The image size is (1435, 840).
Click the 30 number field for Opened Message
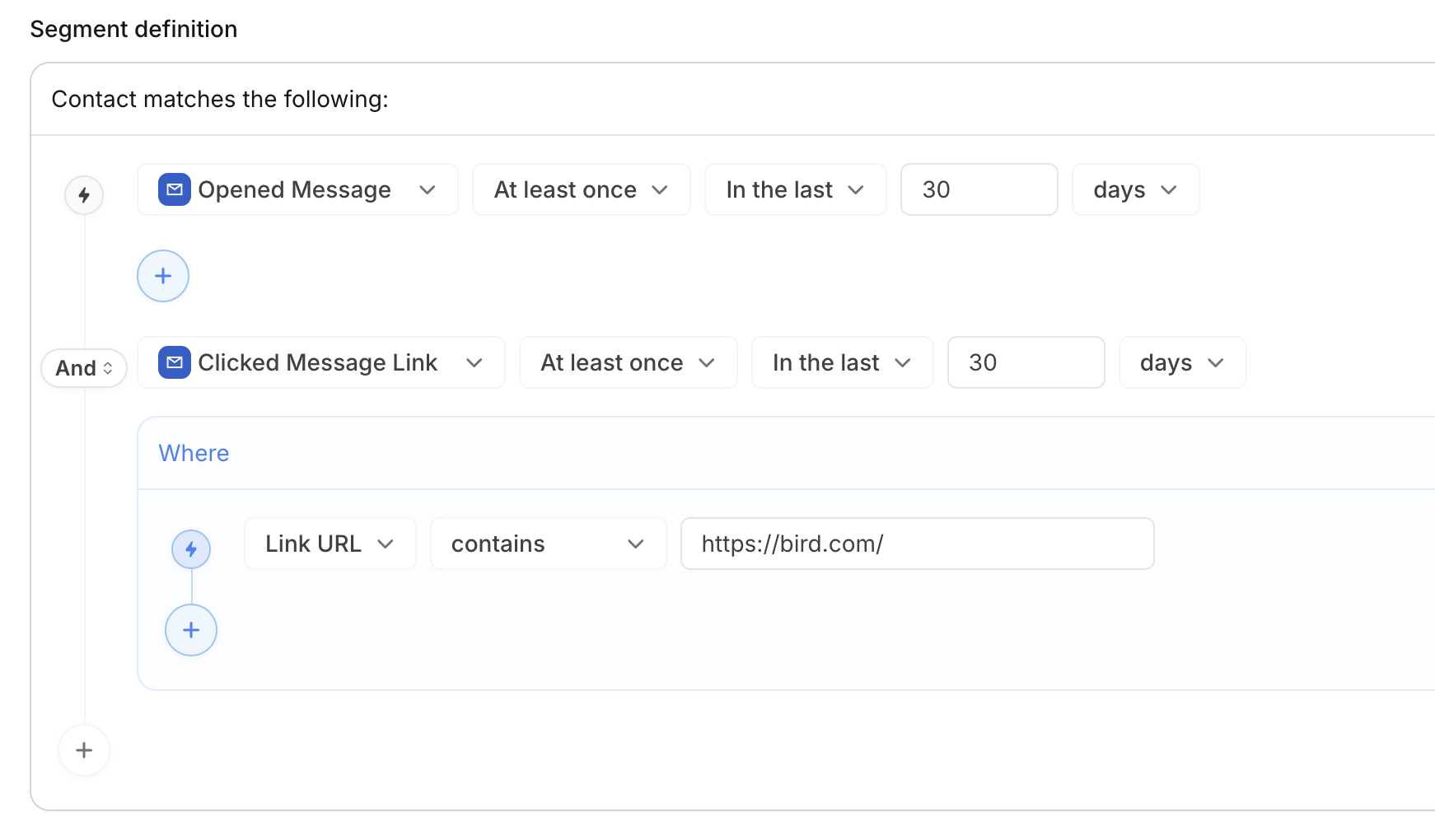coord(979,189)
